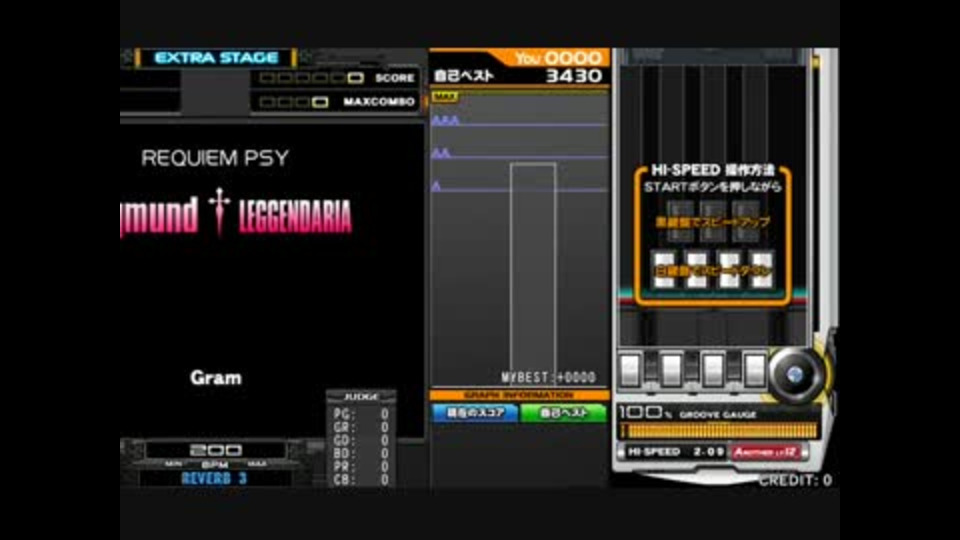Click the CREDIT: 0 text
The image size is (960, 540).
(x=795, y=480)
